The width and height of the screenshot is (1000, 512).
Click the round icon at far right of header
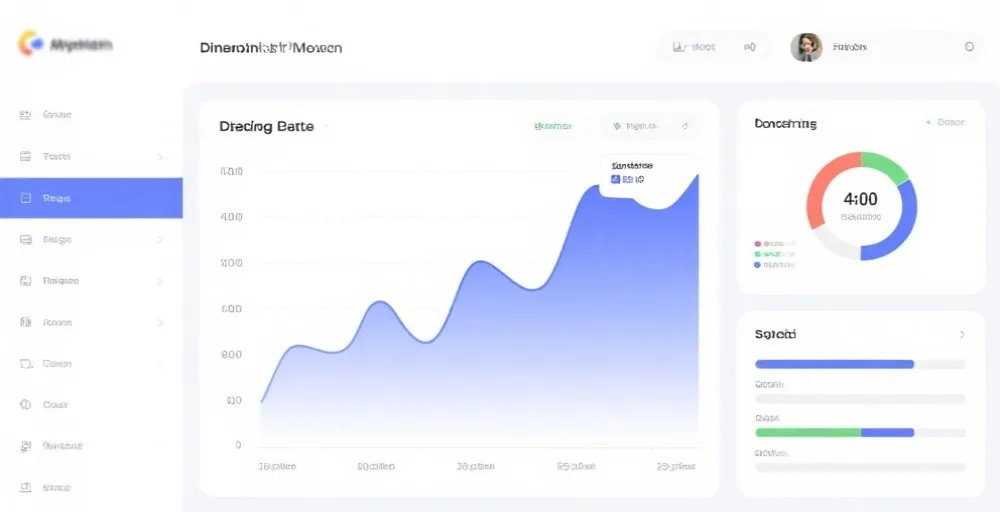pyautogui.click(x=969, y=47)
